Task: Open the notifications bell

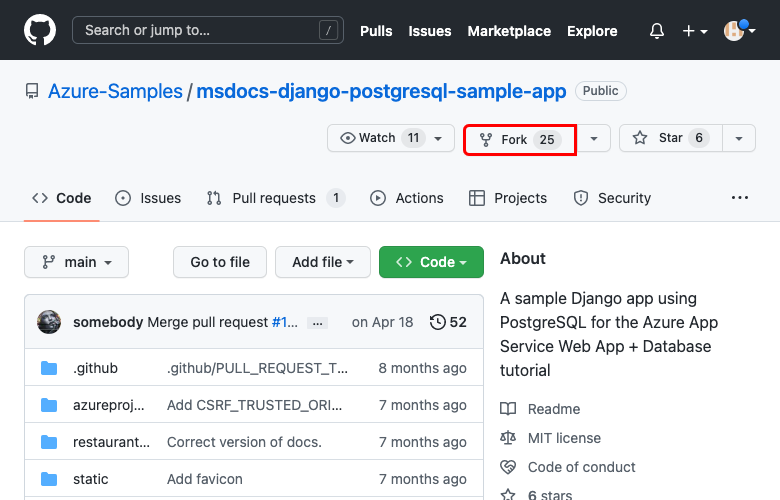Action: pos(657,31)
